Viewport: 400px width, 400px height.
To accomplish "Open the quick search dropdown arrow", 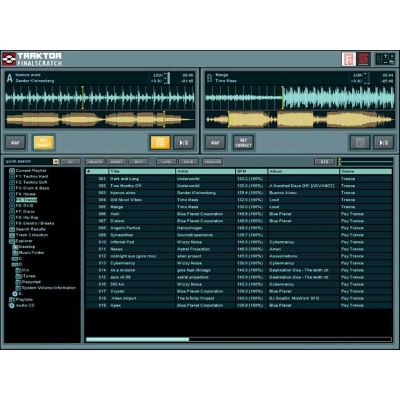I will pos(56,162).
